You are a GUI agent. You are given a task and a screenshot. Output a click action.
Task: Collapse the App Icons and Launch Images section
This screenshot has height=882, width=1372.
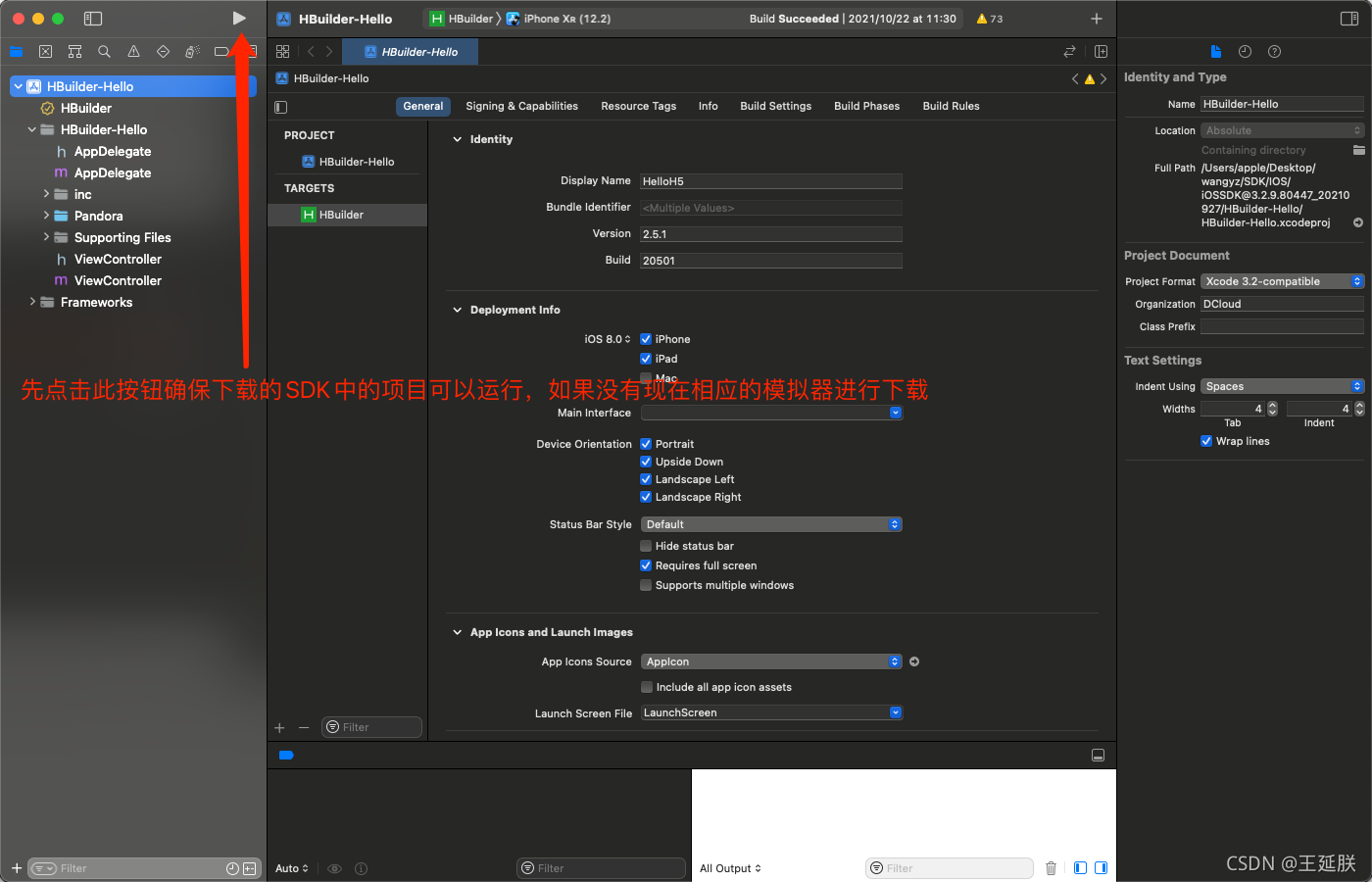457,632
